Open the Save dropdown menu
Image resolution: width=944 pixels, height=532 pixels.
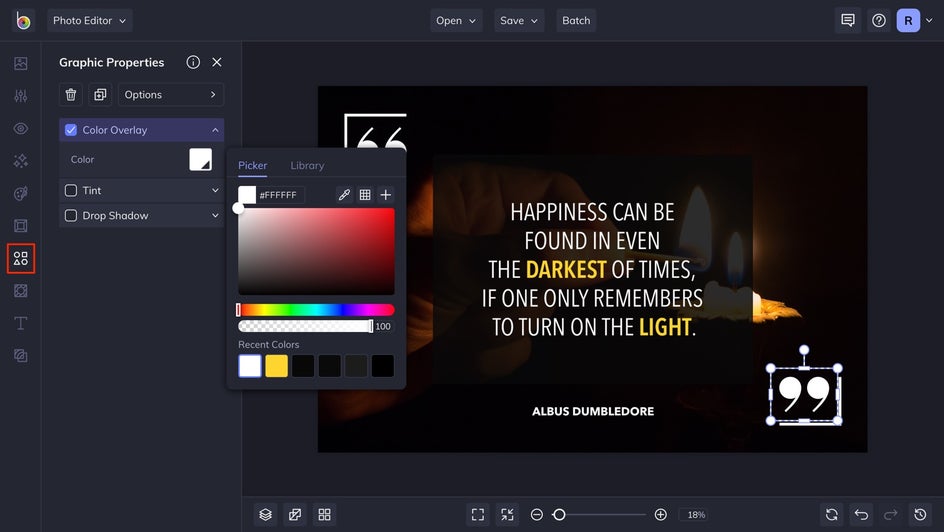[x=519, y=20]
